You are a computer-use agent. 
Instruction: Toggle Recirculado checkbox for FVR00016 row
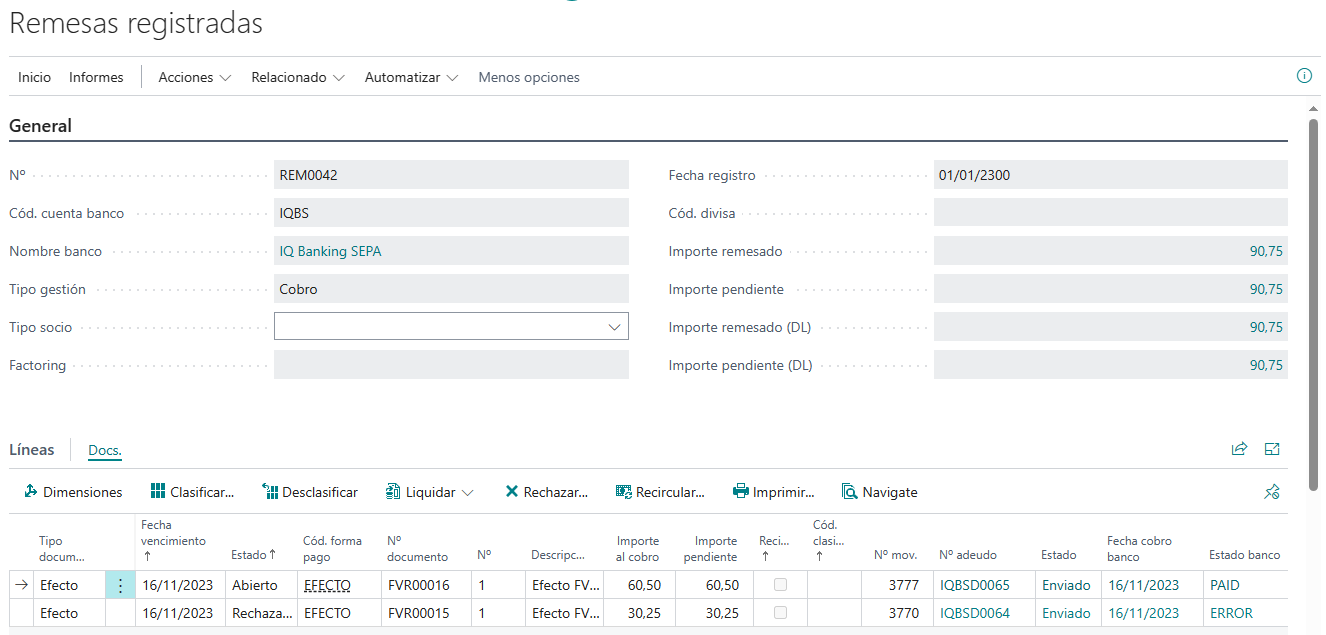pos(781,585)
